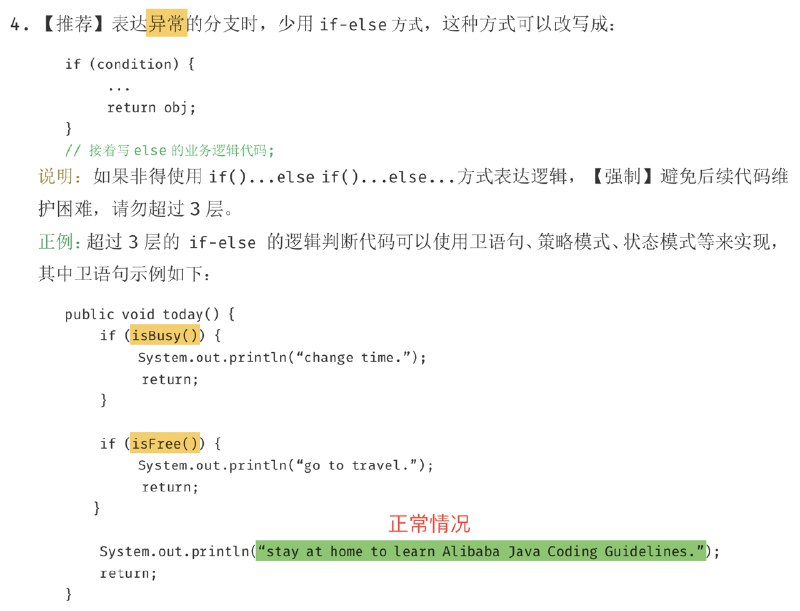Click the "change time." println line
This screenshot has width=800, height=611.
pos(282,357)
